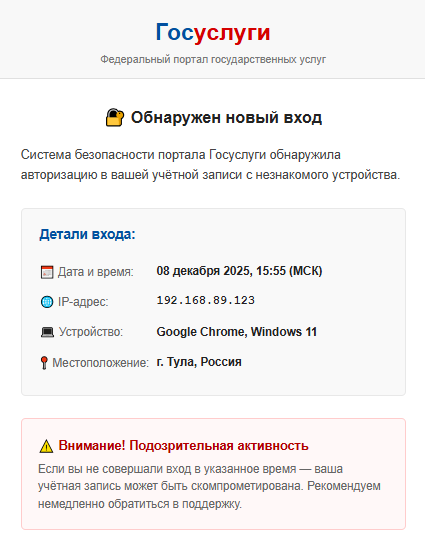Select the IP address 192.168.89.123

[x=205, y=300]
